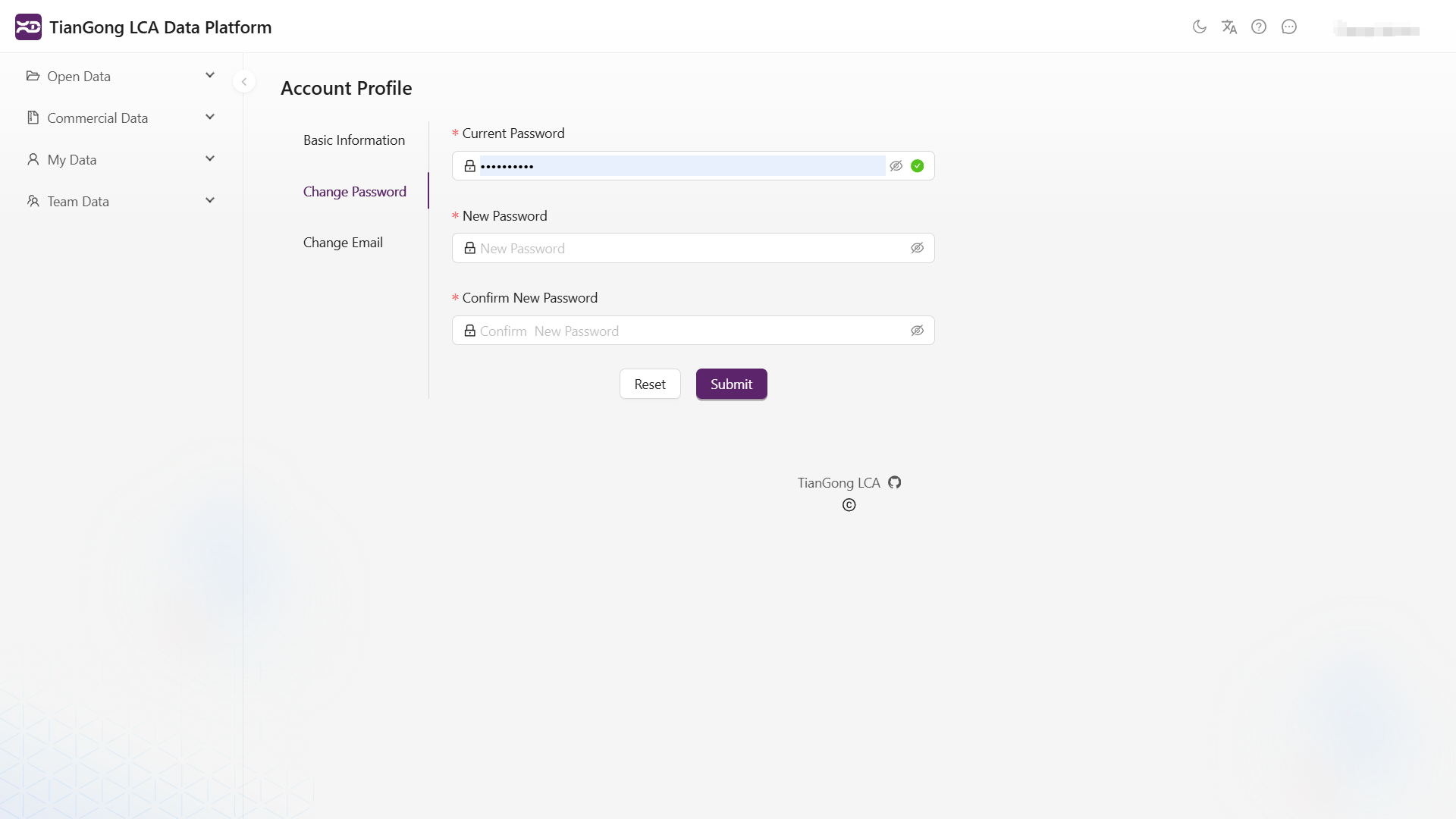Click the chat message bubble icon

point(1289,27)
